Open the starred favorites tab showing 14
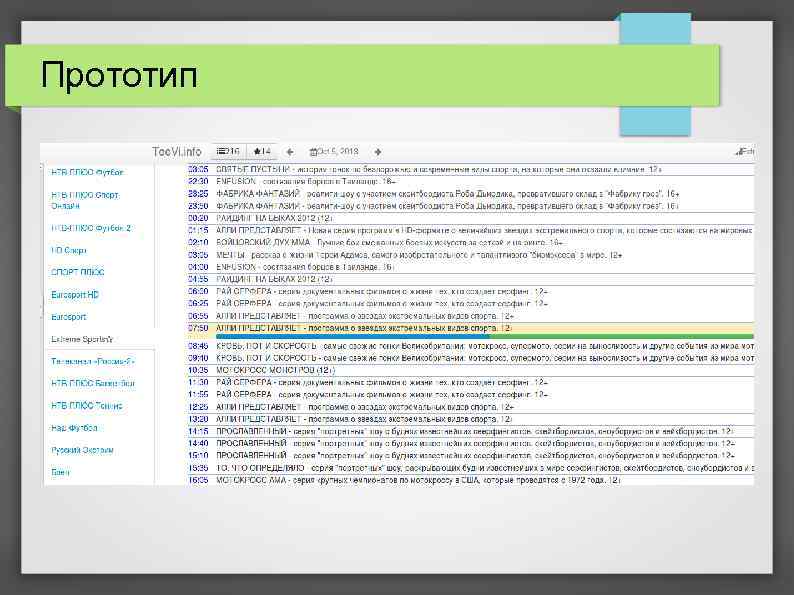794x595 pixels. pyautogui.click(x=262, y=151)
